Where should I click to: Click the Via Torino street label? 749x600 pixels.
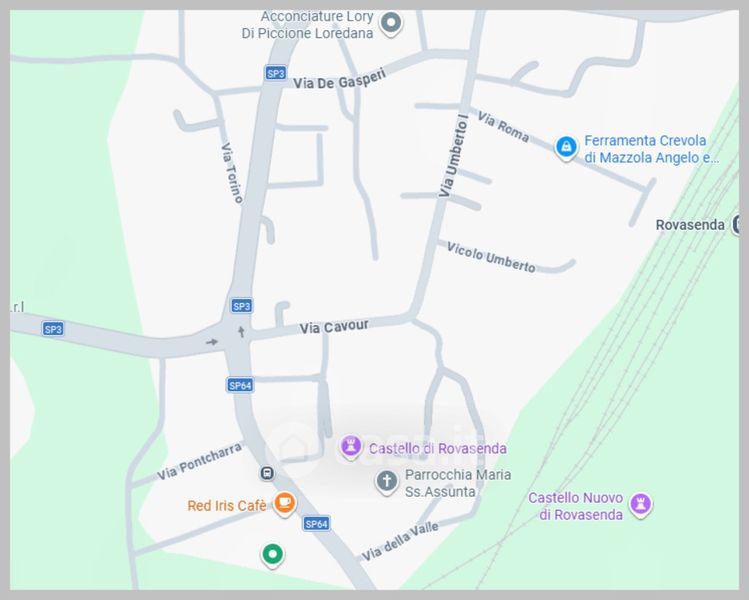click(x=232, y=172)
